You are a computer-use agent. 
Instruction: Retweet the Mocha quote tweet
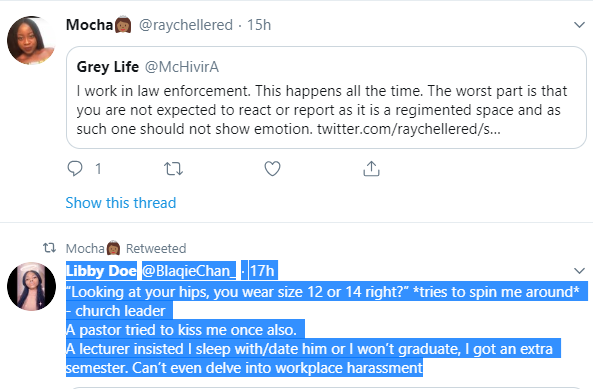[173, 169]
